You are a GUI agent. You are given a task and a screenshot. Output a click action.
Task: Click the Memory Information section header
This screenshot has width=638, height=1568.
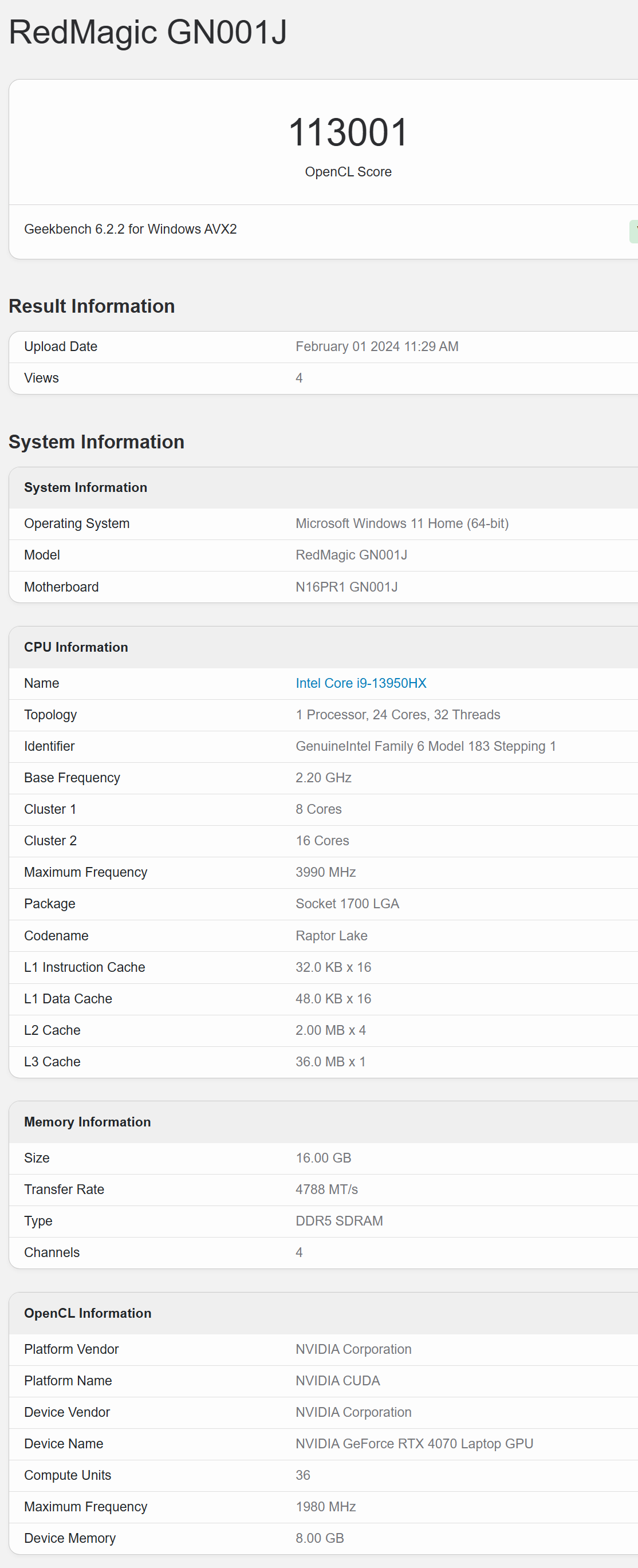click(x=88, y=1122)
